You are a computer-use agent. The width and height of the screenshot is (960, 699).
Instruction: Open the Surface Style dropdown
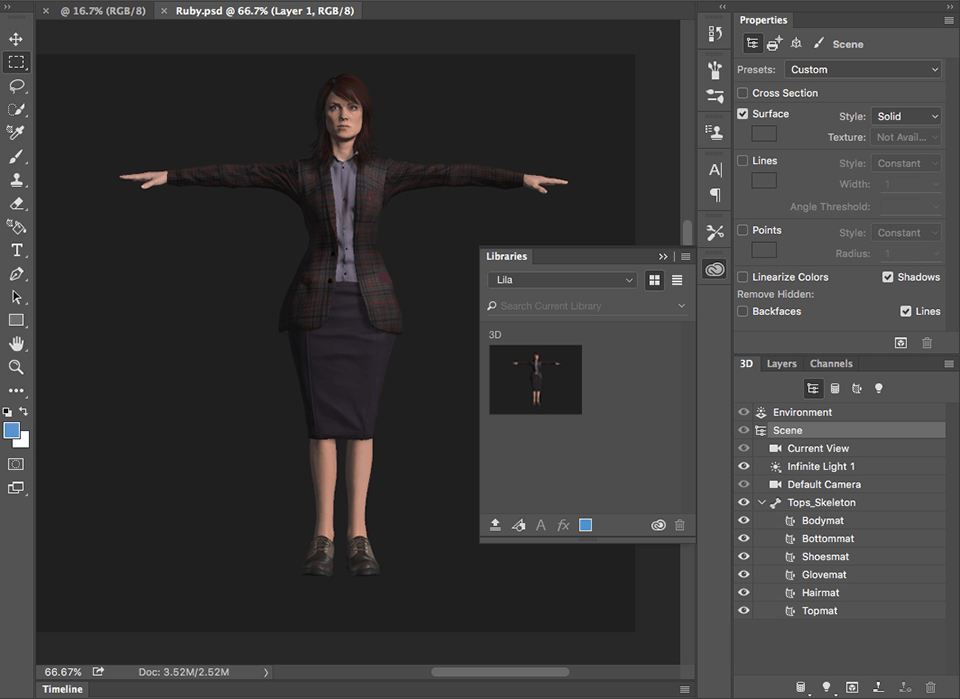click(906, 115)
